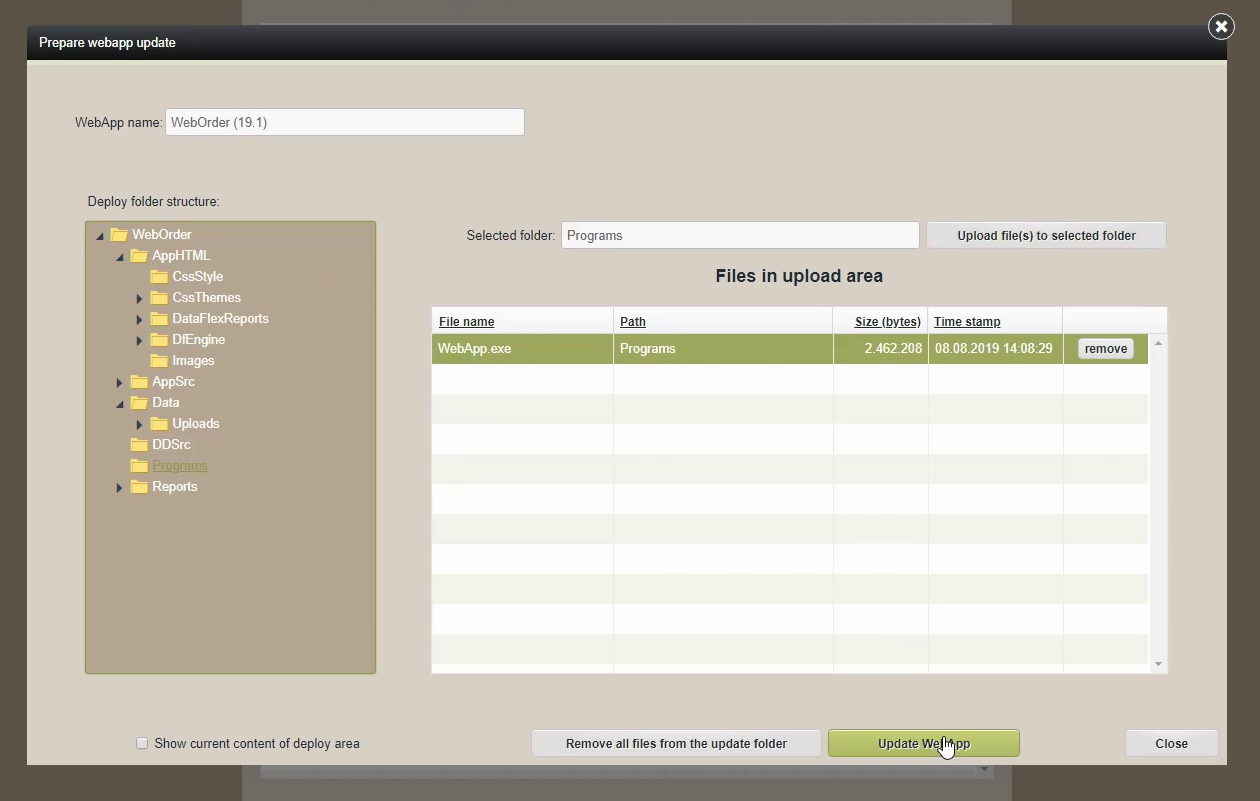Click the WebApp name input field

point(344,123)
